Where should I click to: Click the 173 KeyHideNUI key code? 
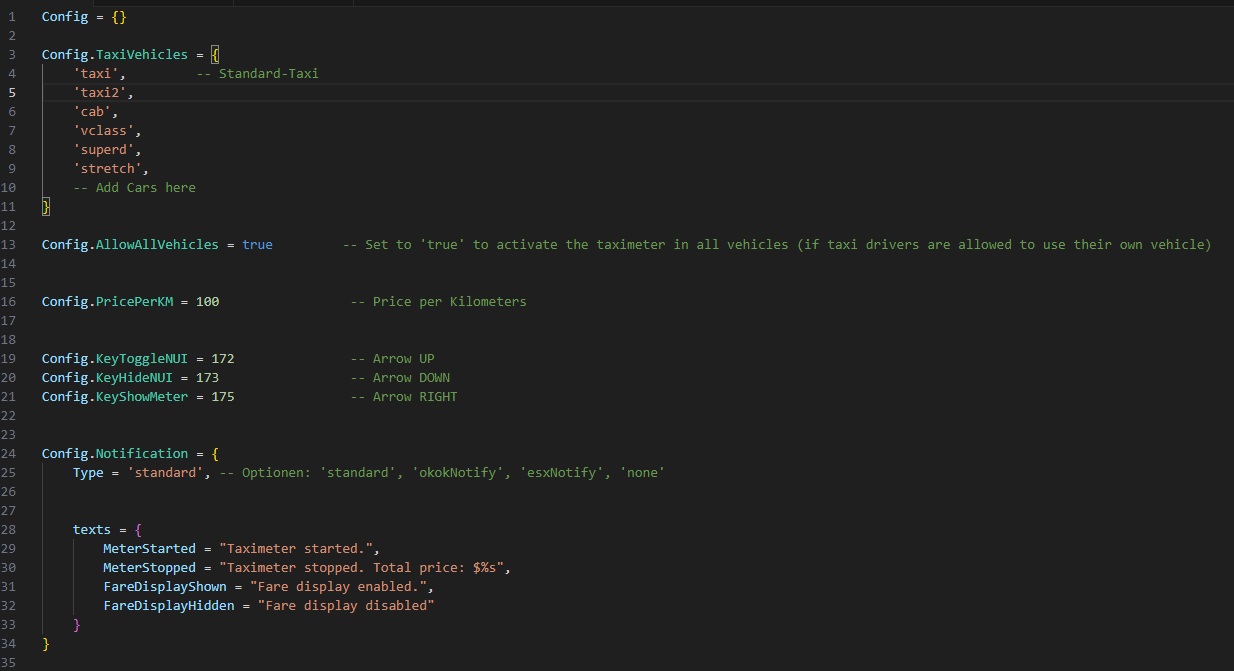click(208, 378)
